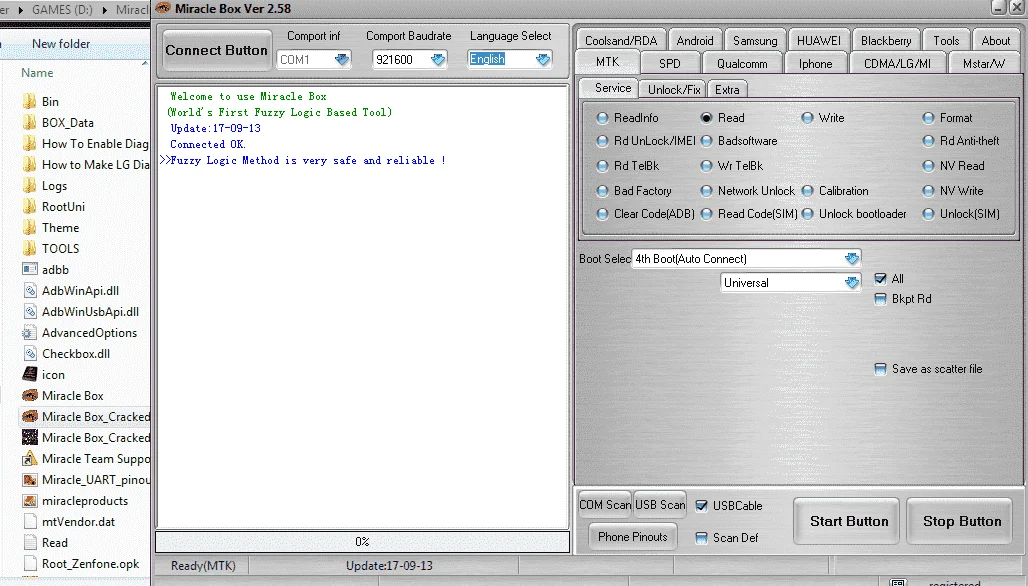
Task: Enable the Bkpt Rd checkbox
Action: [880, 299]
